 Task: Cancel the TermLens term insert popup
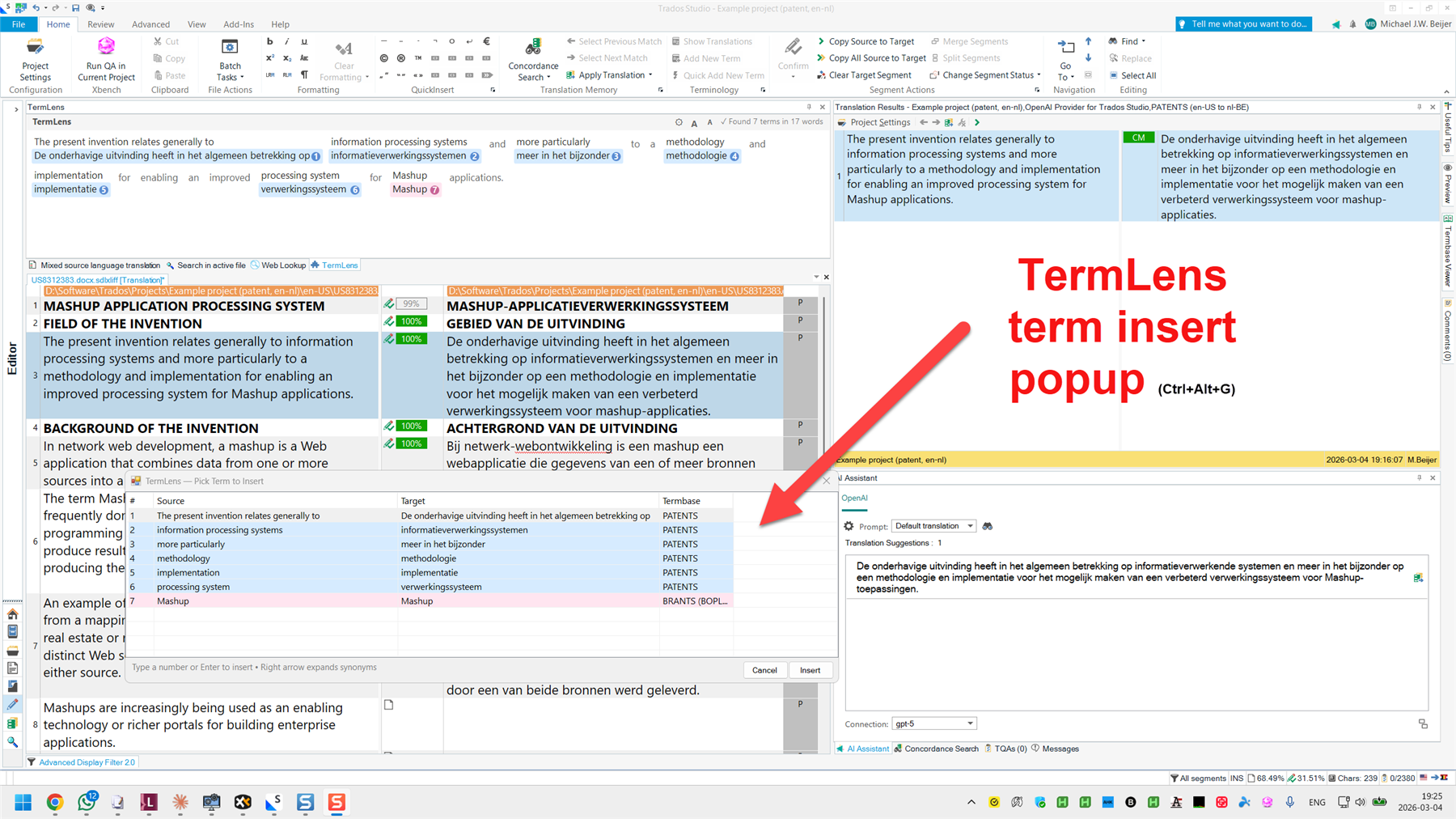764,669
